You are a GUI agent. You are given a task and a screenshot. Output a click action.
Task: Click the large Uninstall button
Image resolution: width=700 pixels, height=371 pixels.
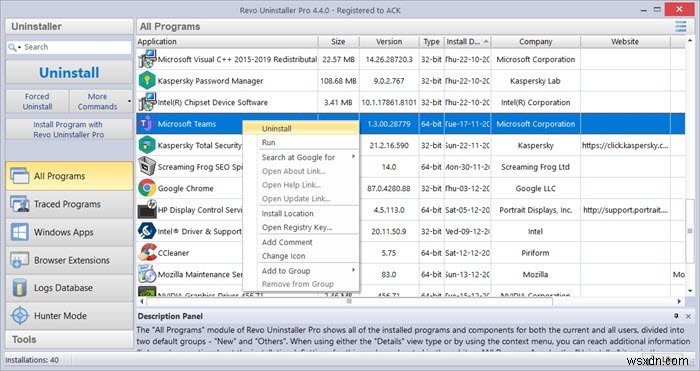(x=69, y=72)
